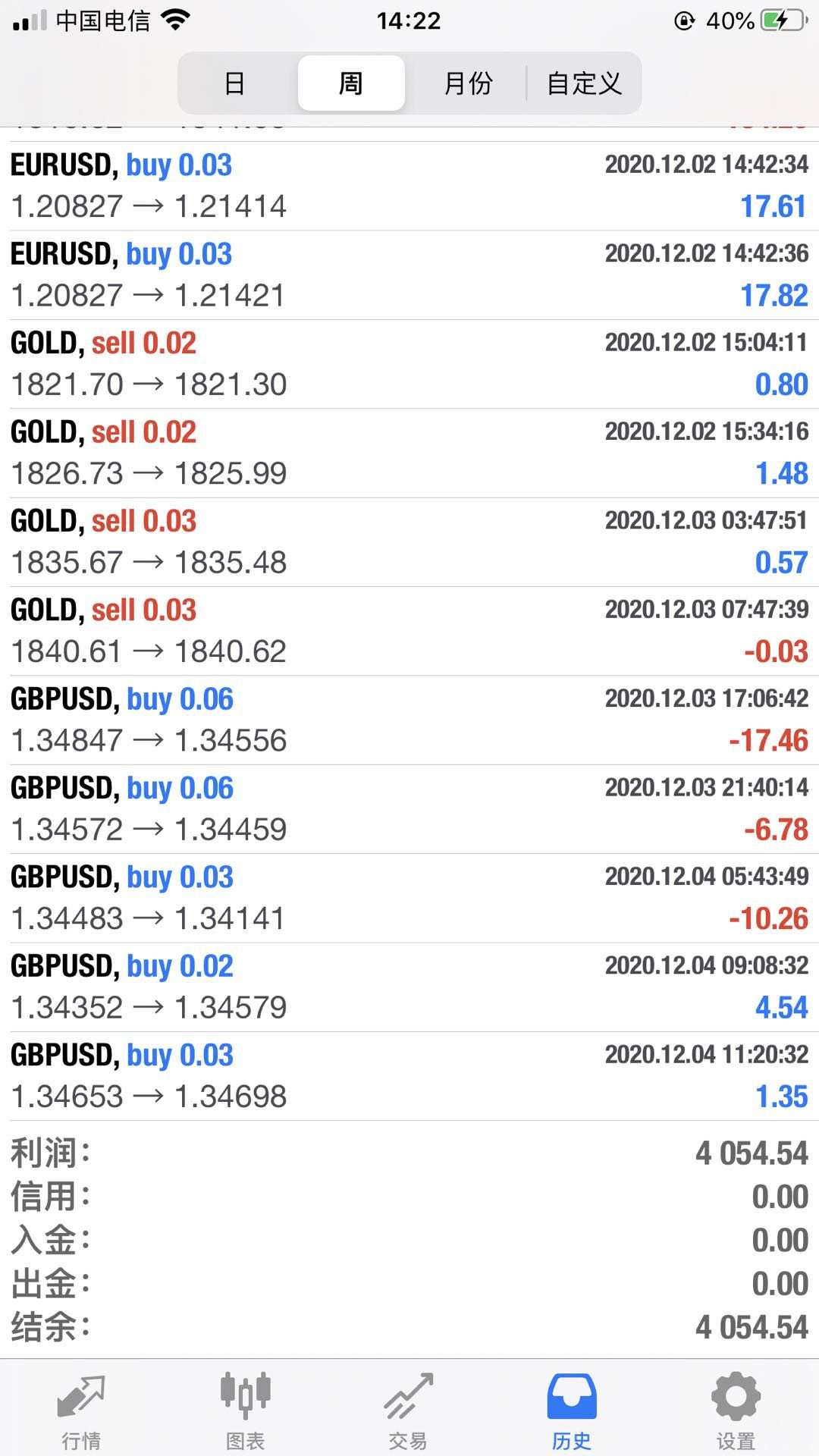Screen dimensions: 819x1456
Task: Select GBPUSD buy 0.02 trade profit 4.54
Action: (x=409, y=987)
